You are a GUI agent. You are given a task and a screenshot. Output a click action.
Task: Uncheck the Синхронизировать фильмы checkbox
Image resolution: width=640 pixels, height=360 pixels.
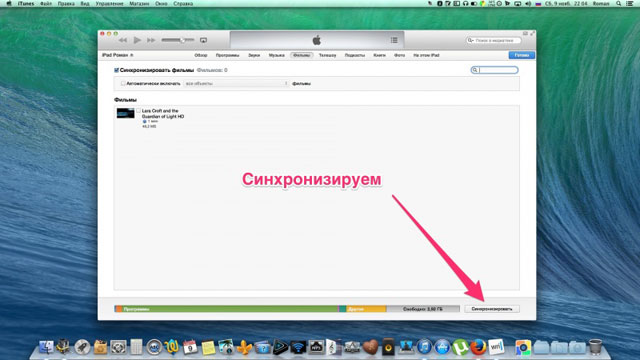pos(116,70)
